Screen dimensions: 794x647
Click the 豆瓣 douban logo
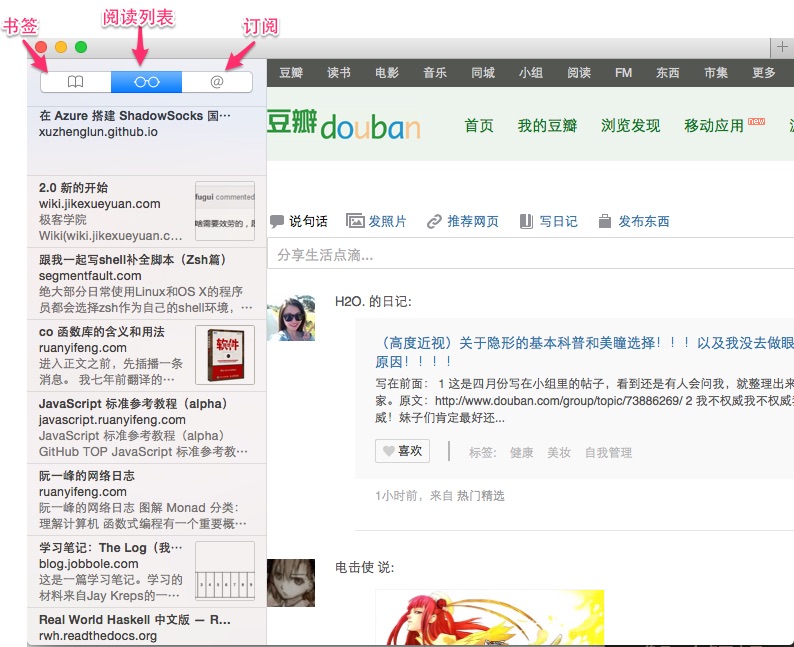[x=343, y=125]
